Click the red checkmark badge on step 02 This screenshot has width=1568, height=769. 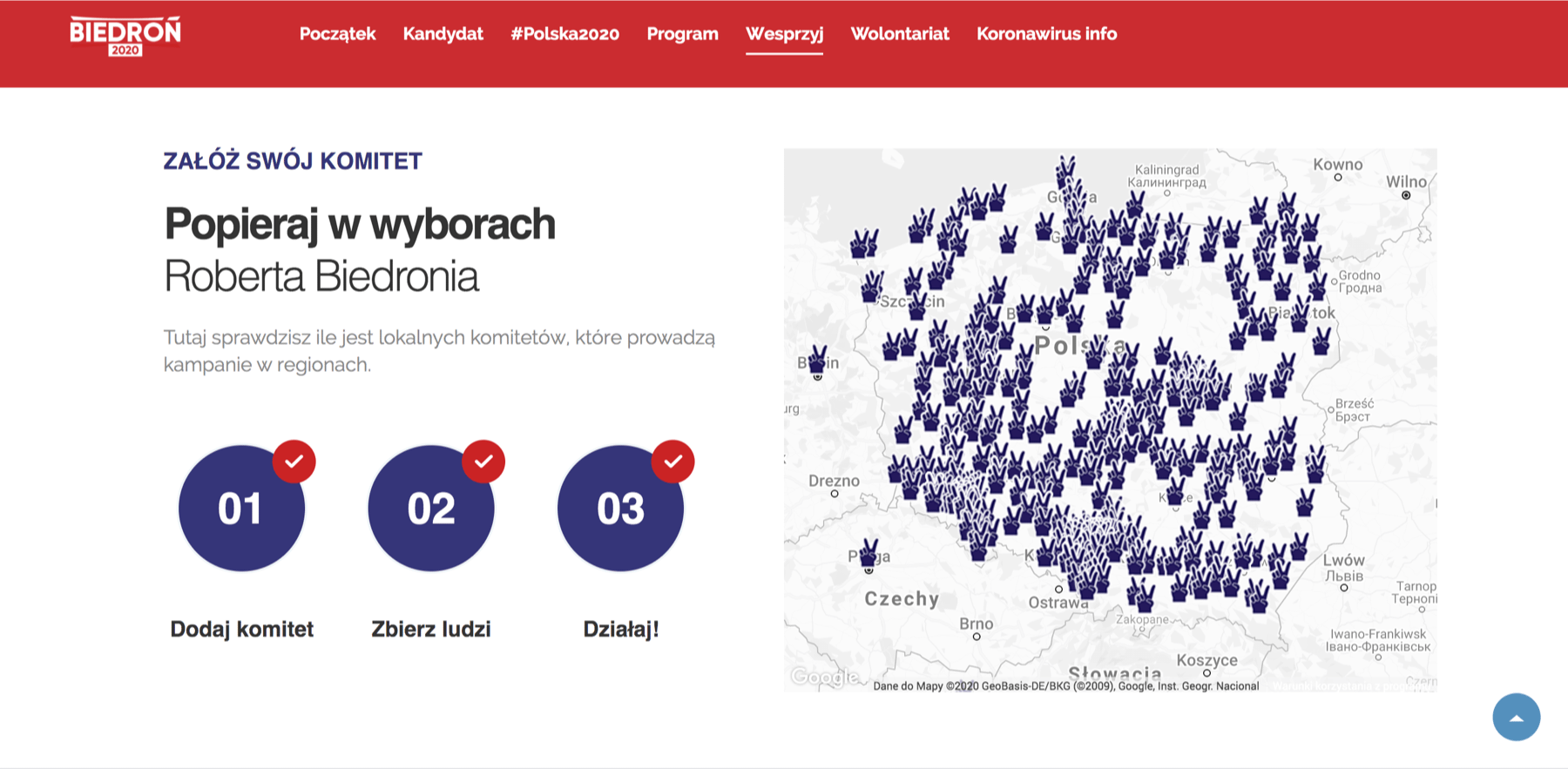[483, 461]
